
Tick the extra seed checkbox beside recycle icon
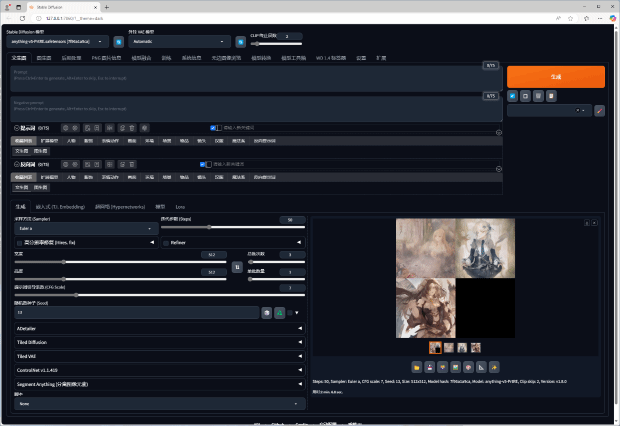click(290, 313)
